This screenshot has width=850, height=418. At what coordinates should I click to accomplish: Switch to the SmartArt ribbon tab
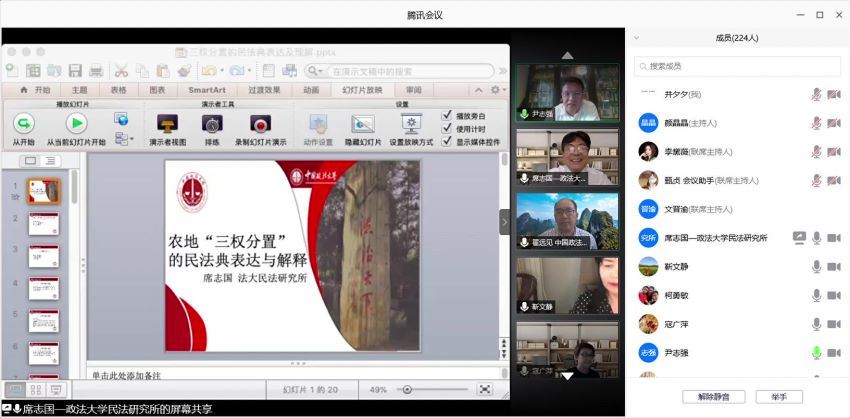[x=207, y=90]
